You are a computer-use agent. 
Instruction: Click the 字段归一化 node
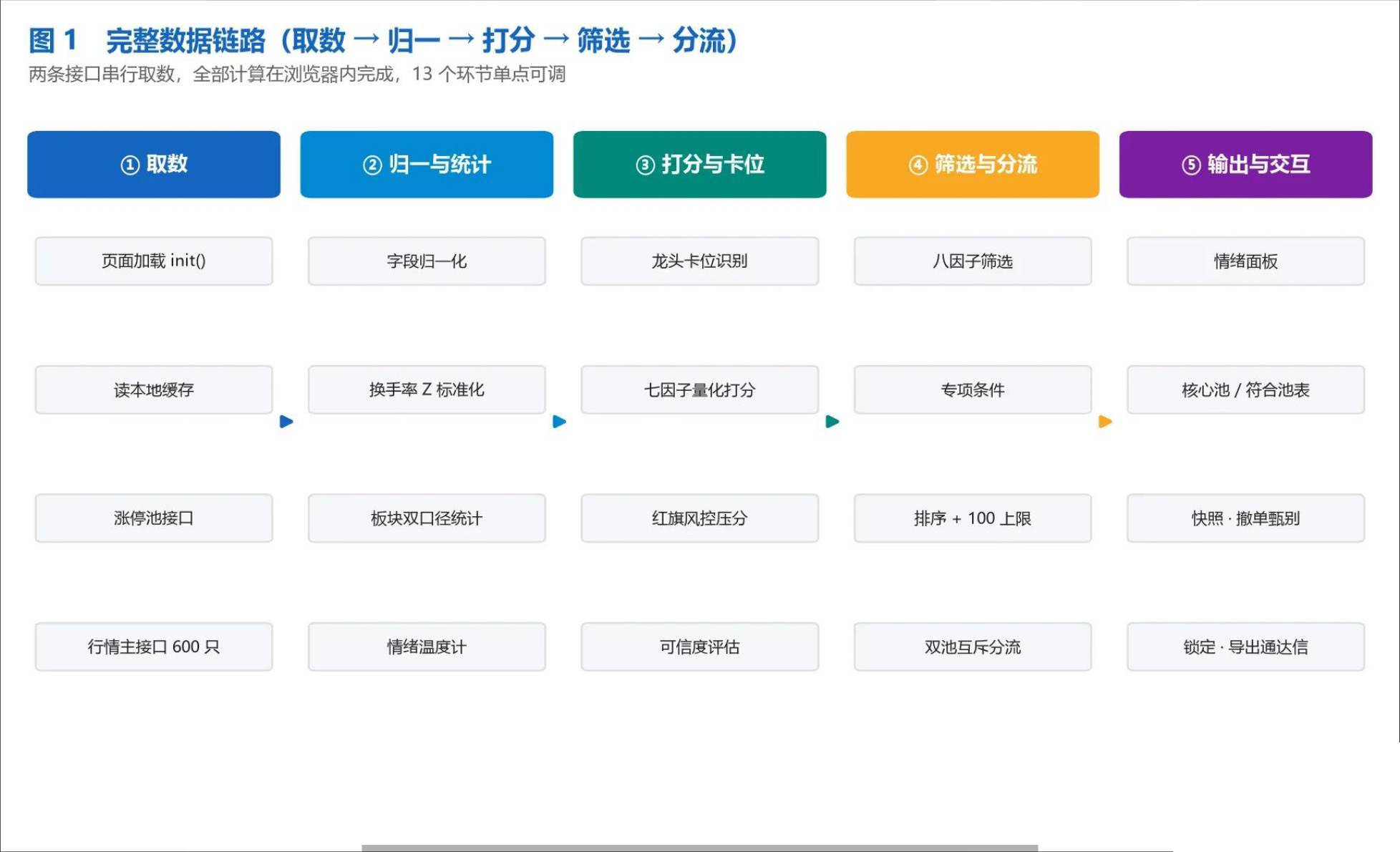427,261
